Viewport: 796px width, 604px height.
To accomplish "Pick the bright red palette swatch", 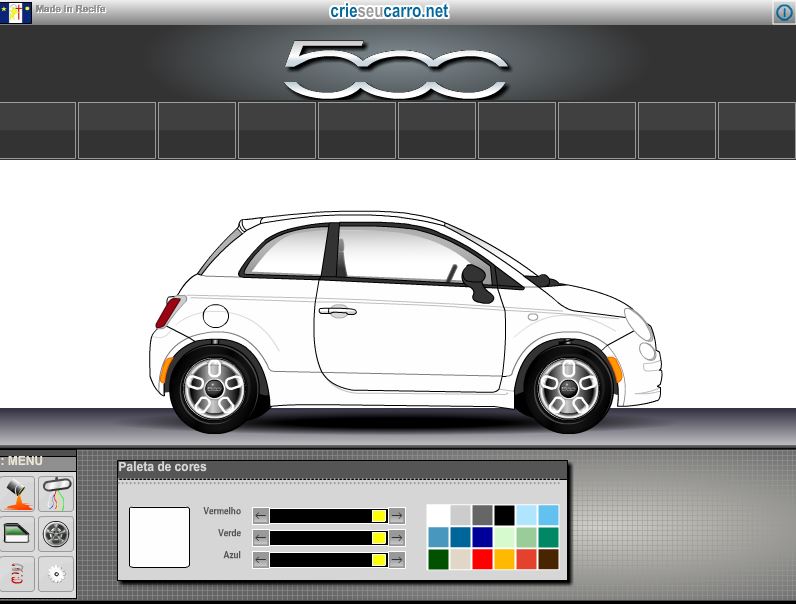I will pyautogui.click(x=482, y=559).
